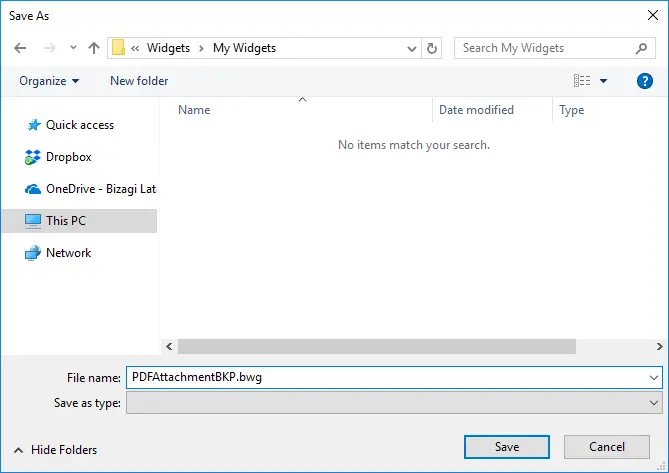This screenshot has width=669, height=473.
Task: Sort by Type column header
Action: [571, 110]
